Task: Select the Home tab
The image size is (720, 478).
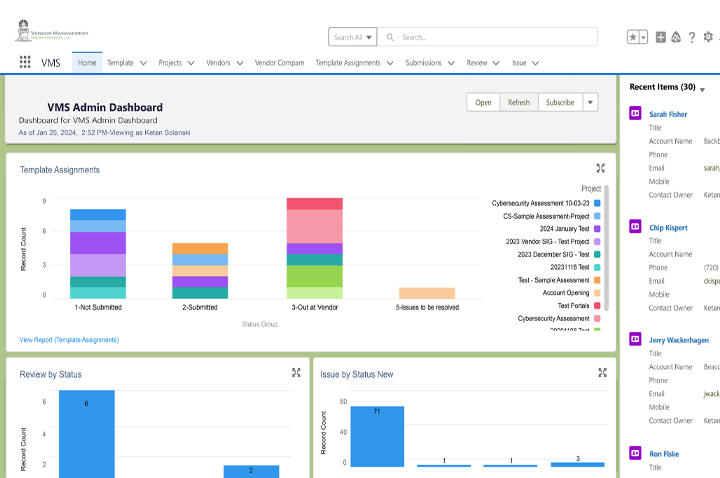Action: (x=87, y=63)
